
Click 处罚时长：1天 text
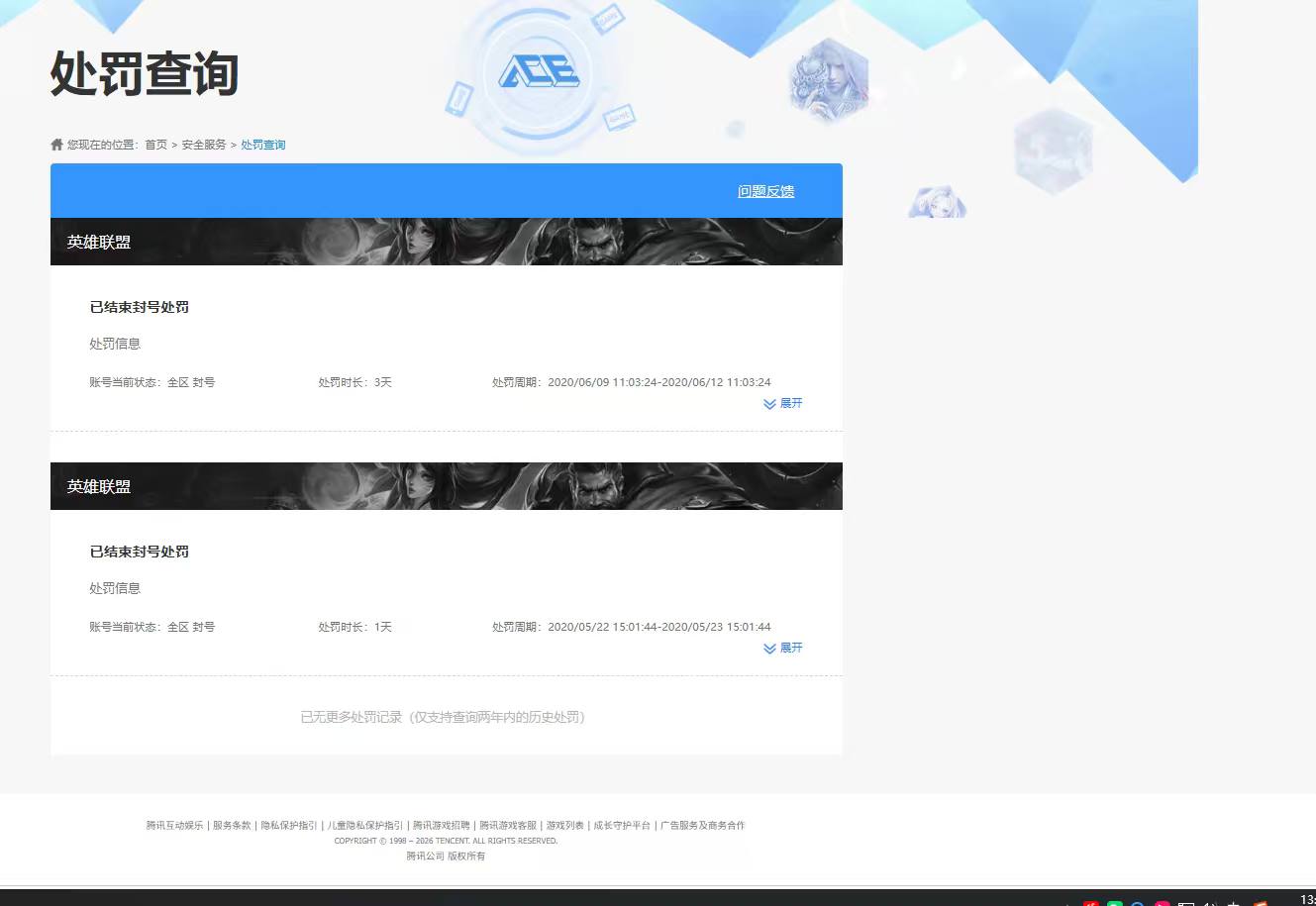[x=355, y=627]
